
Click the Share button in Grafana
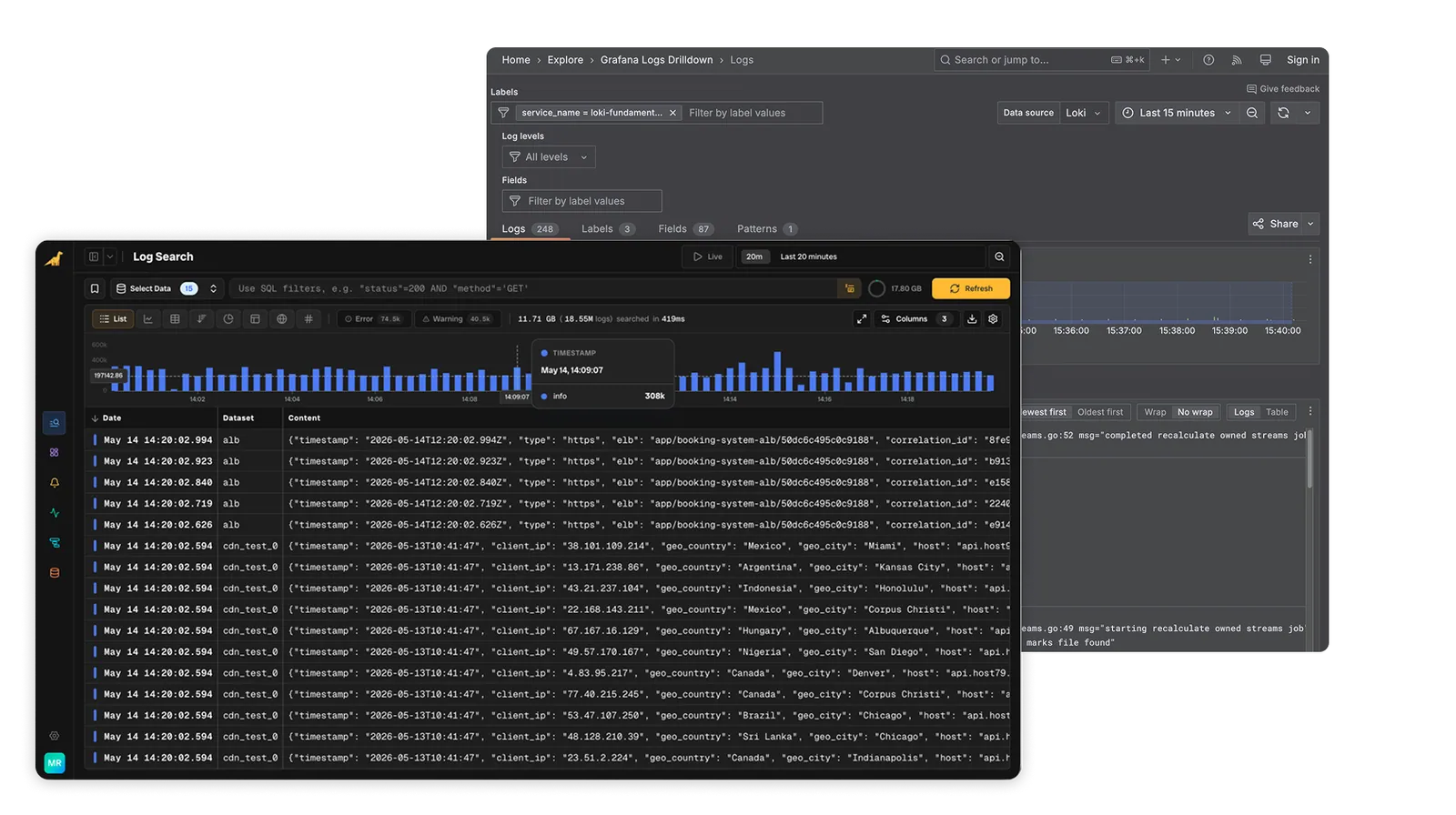tap(1275, 224)
